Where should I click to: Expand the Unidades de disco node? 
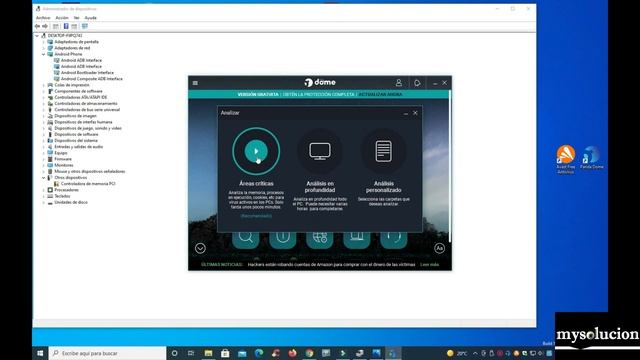point(44,202)
